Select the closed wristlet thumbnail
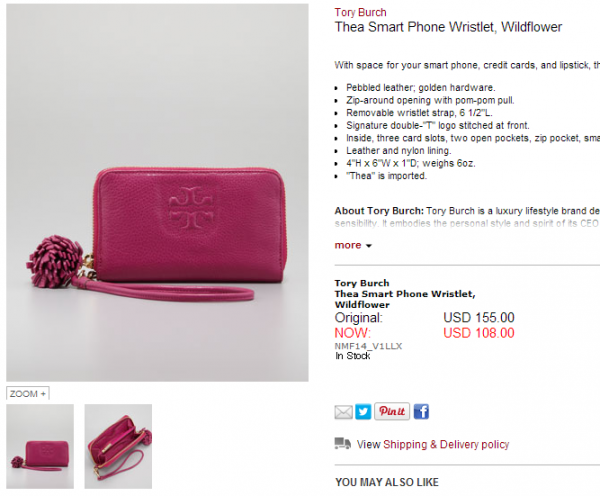The image size is (600, 496). 40,446
